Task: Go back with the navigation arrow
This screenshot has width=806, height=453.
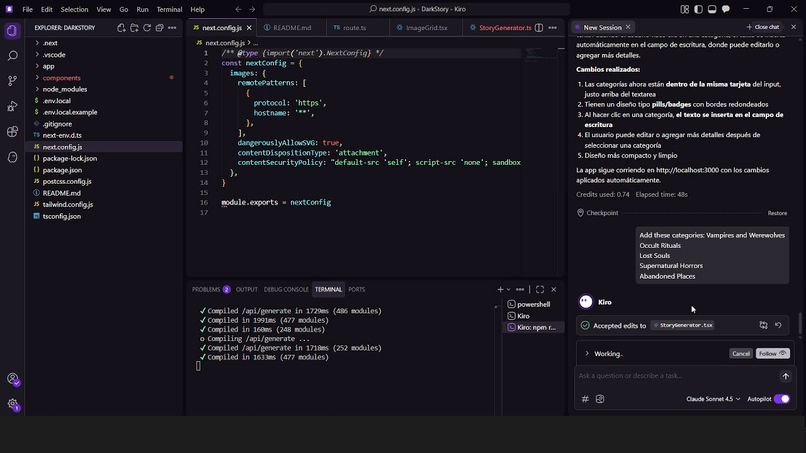Action: (239, 9)
